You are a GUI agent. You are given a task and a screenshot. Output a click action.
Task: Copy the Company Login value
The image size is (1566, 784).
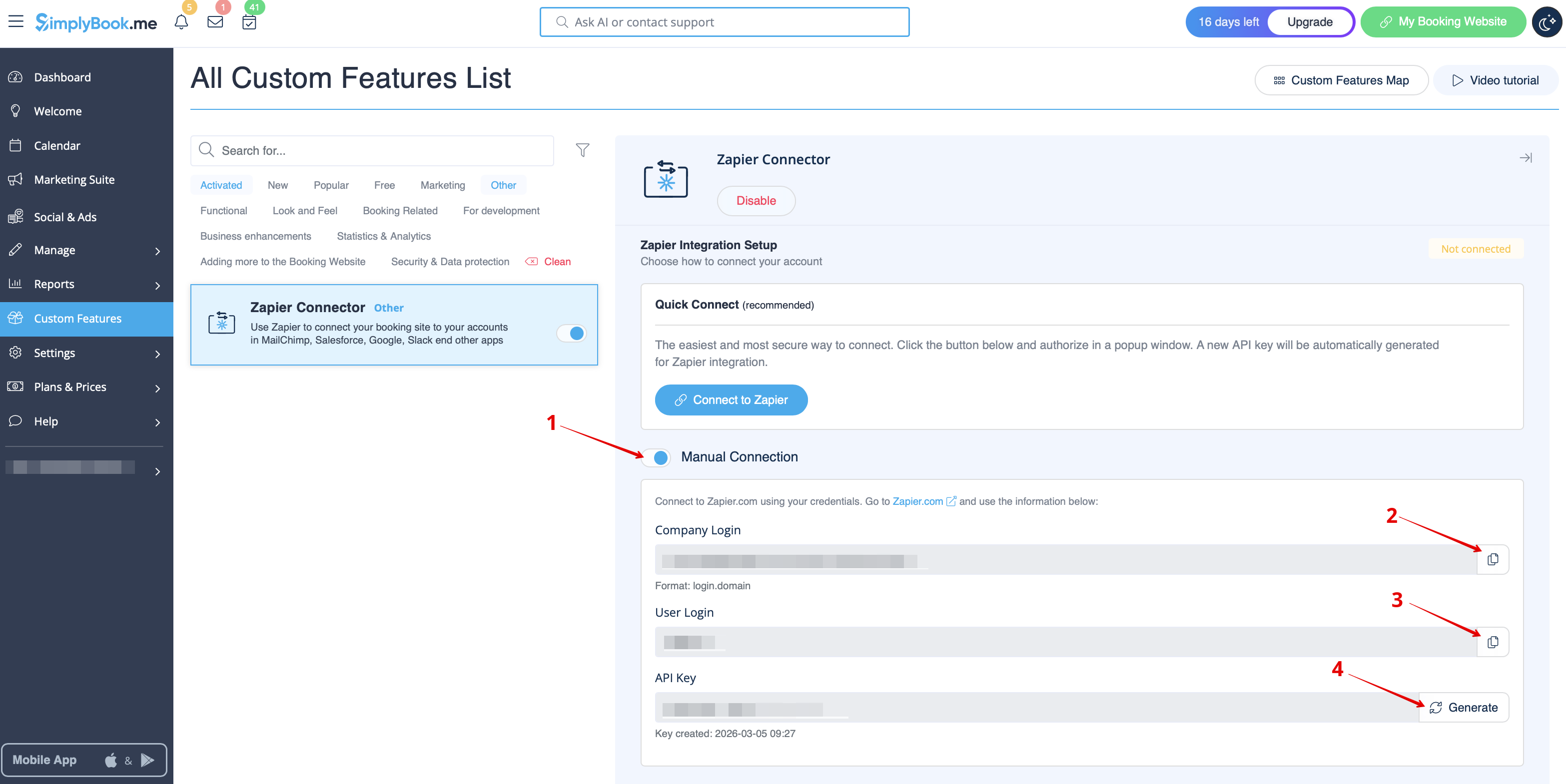pyautogui.click(x=1493, y=559)
